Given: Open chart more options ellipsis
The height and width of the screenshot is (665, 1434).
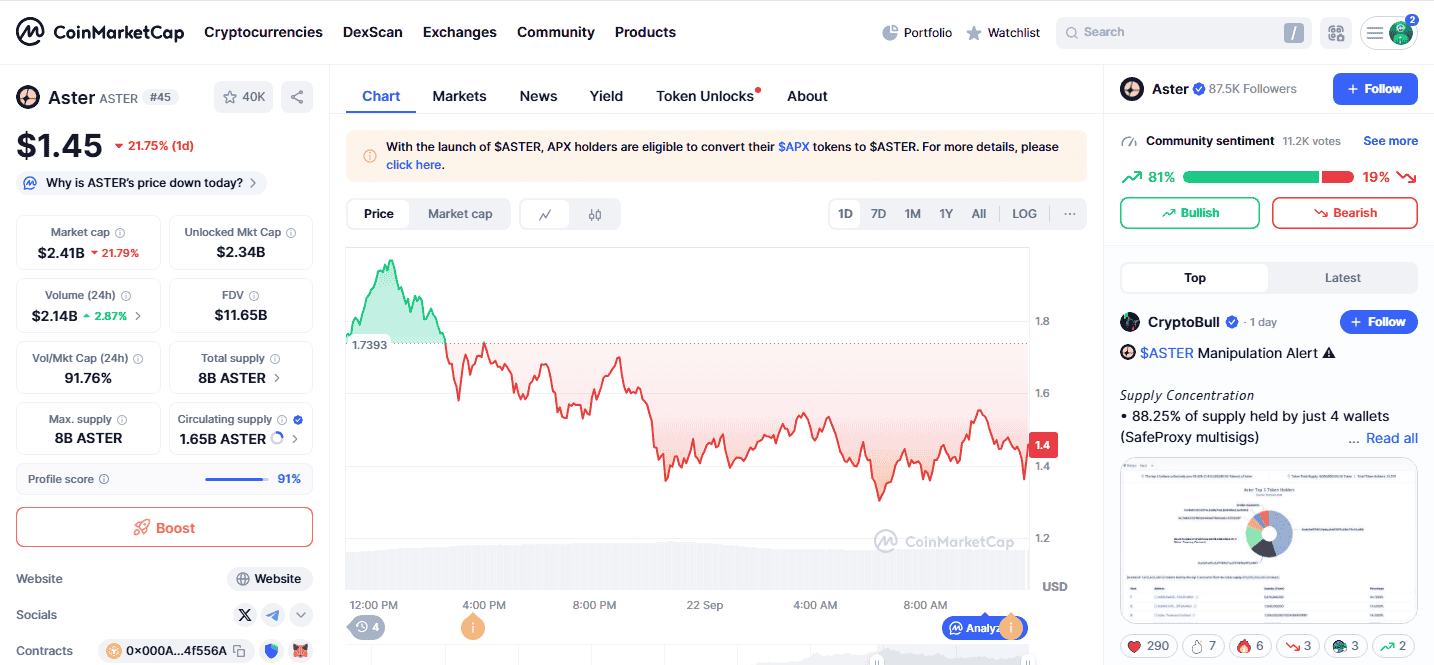Looking at the screenshot, I should [1070, 214].
